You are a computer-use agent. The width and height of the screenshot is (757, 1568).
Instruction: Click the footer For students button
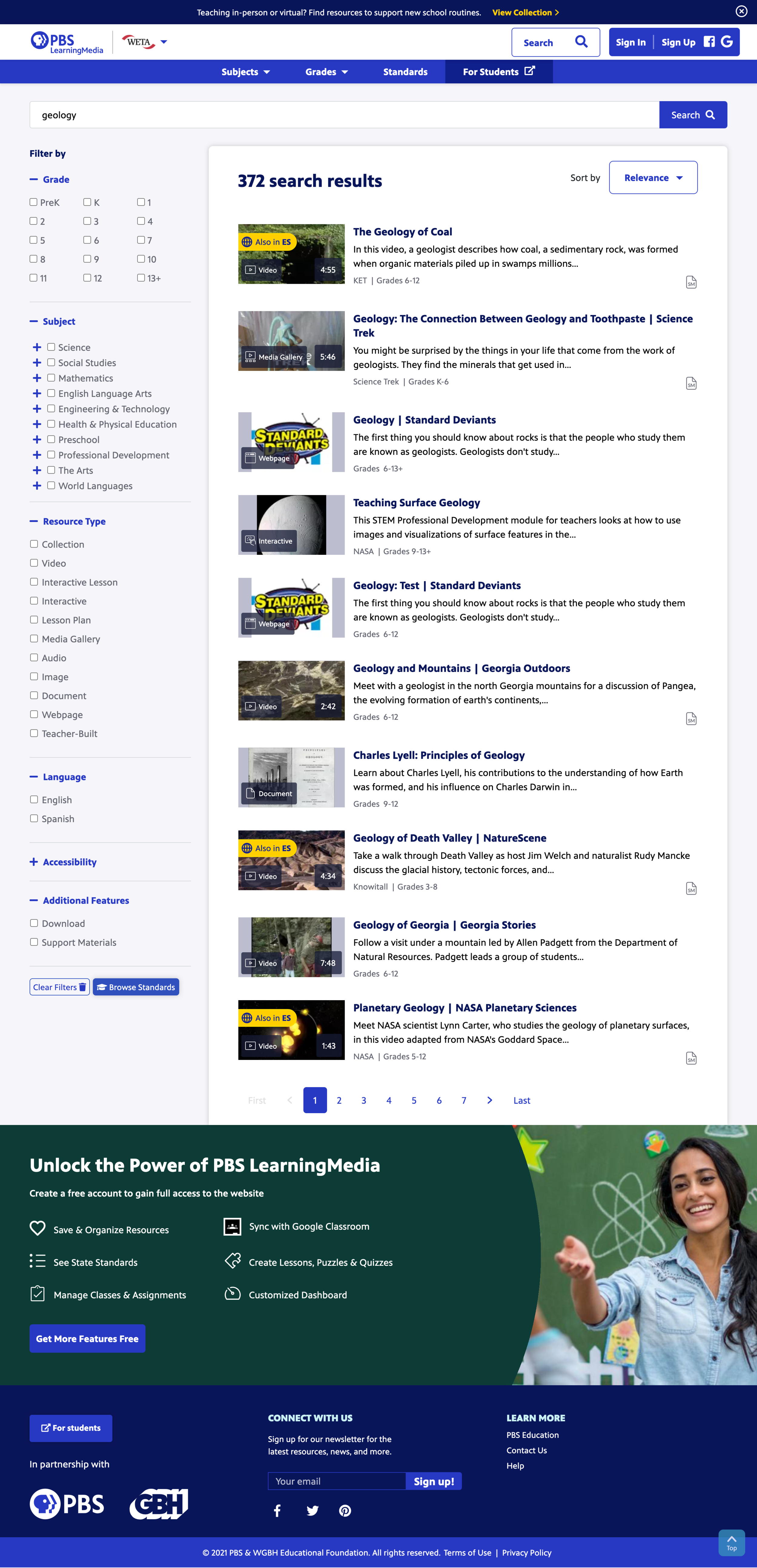(x=71, y=1428)
